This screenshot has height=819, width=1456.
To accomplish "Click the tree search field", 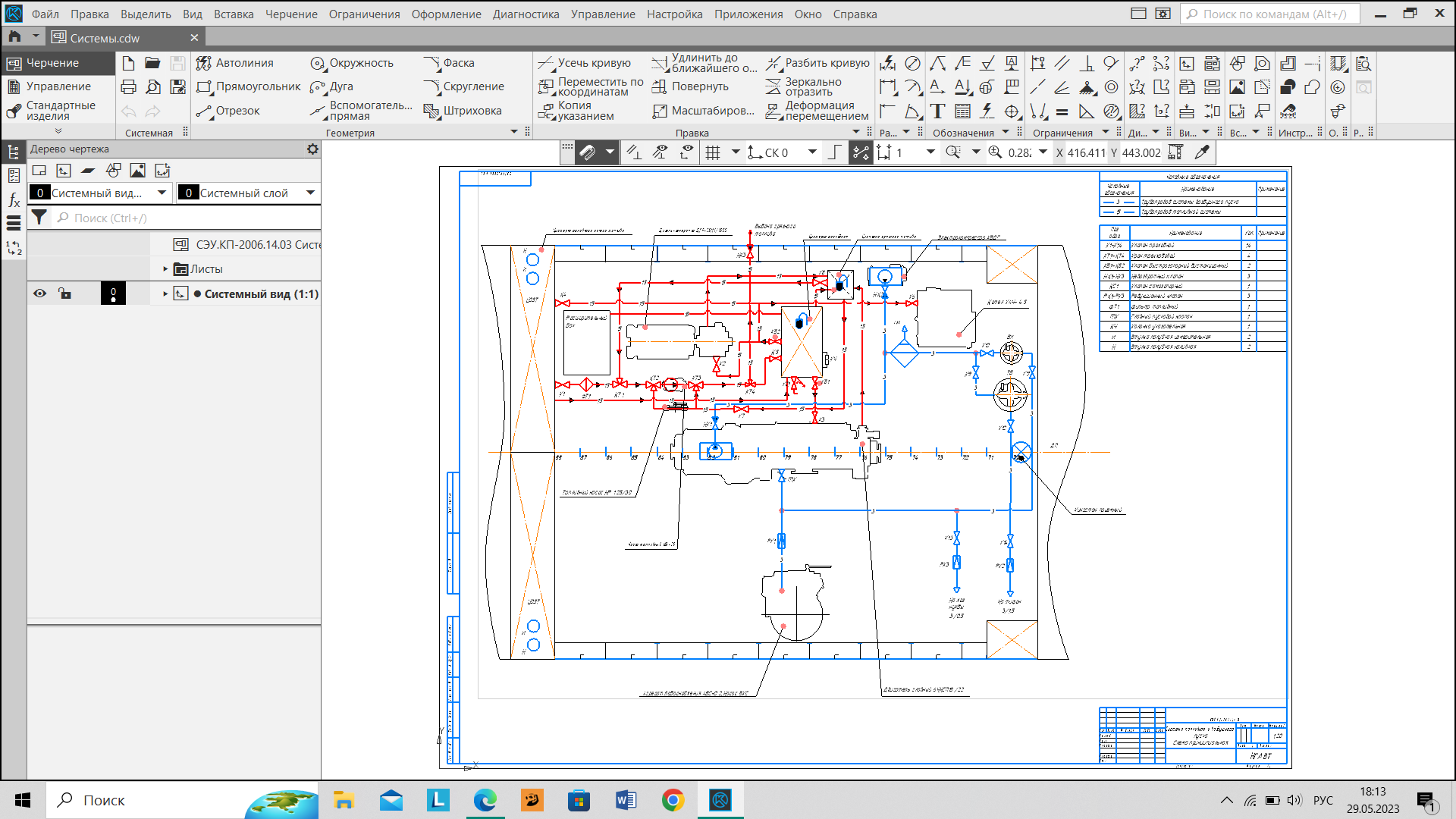I will click(x=187, y=218).
